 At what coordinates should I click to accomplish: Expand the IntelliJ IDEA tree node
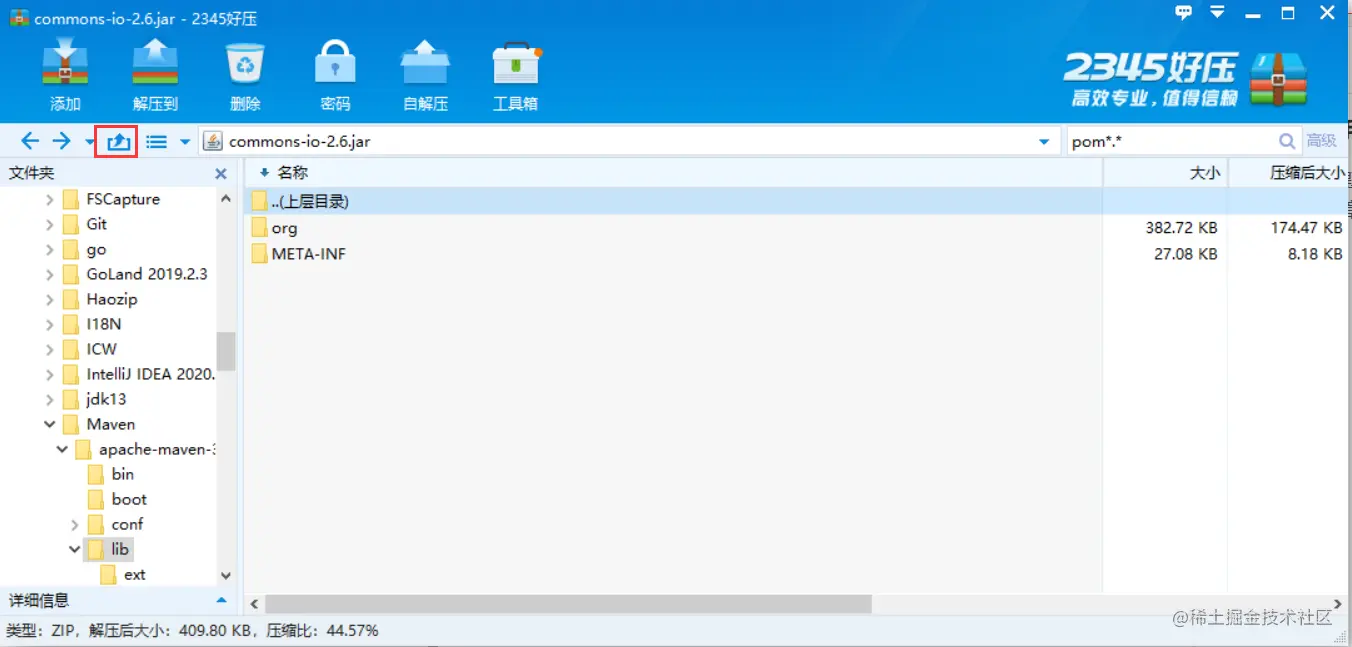50,374
